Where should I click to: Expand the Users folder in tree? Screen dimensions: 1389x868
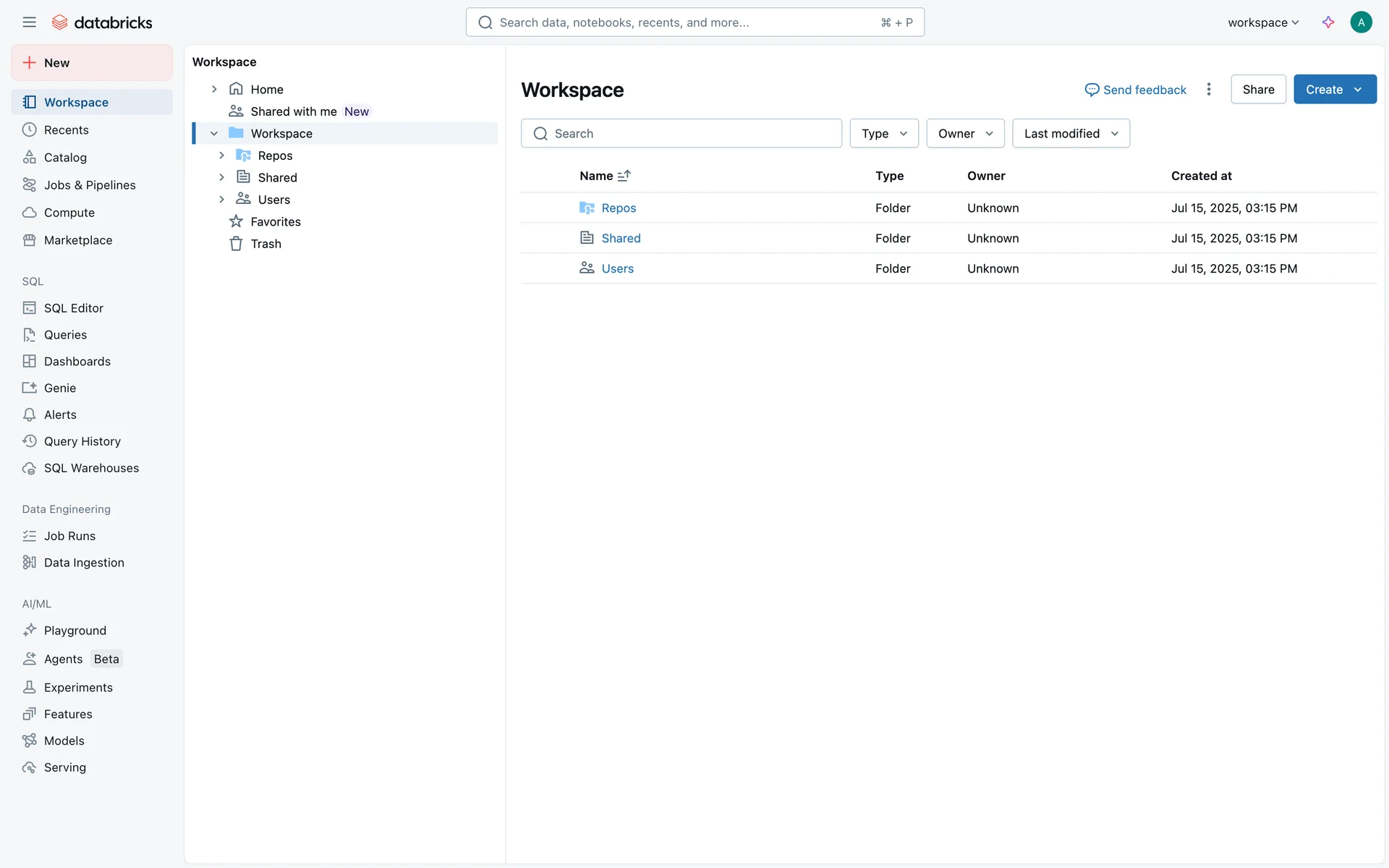click(222, 200)
